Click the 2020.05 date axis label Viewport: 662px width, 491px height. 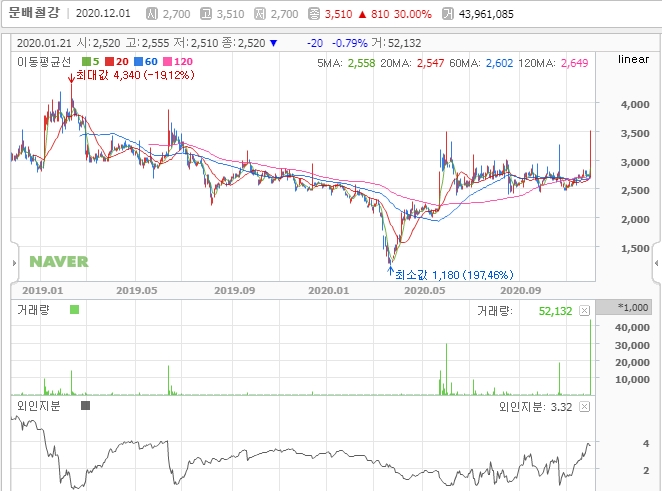(x=425, y=290)
